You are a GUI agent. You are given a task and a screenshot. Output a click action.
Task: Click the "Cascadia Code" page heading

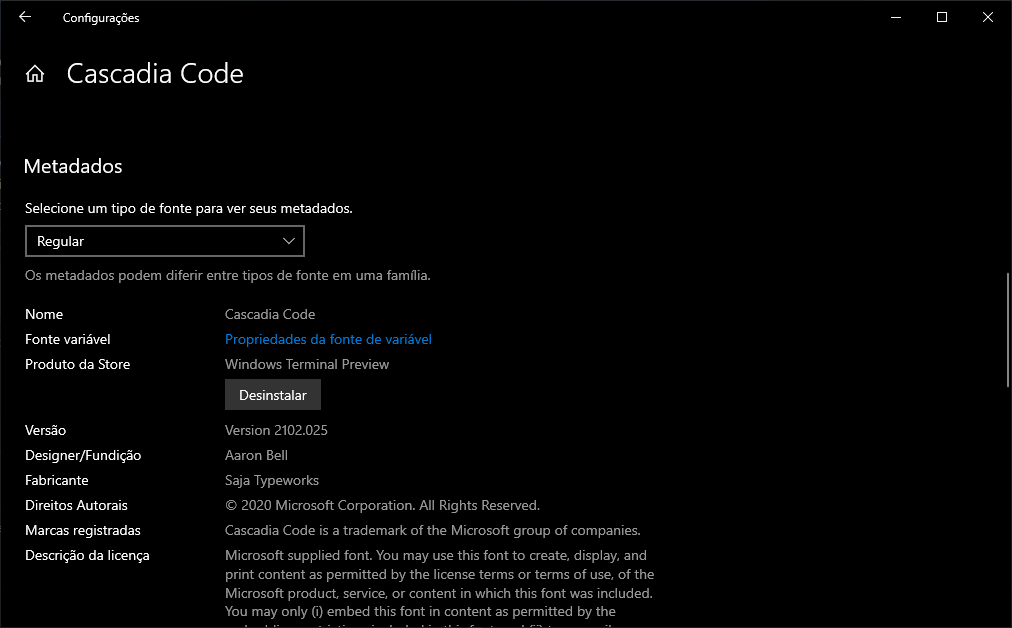[155, 72]
